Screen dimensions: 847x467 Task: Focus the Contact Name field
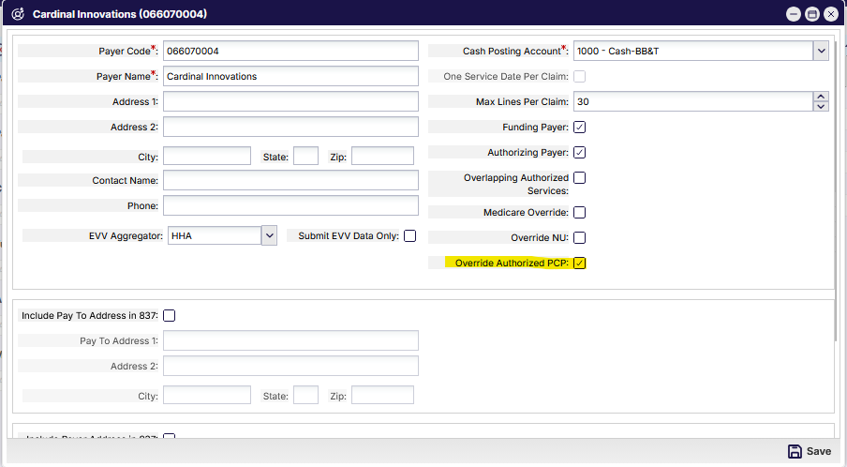(291, 180)
